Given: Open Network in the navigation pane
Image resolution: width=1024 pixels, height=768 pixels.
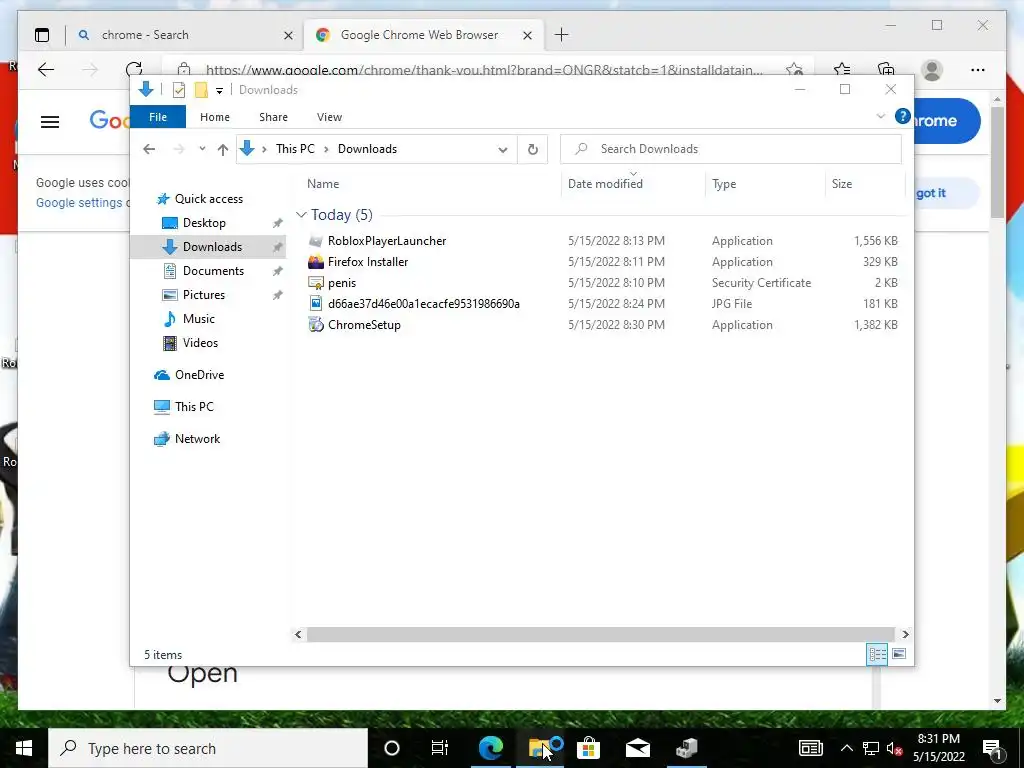Looking at the screenshot, I should (197, 439).
